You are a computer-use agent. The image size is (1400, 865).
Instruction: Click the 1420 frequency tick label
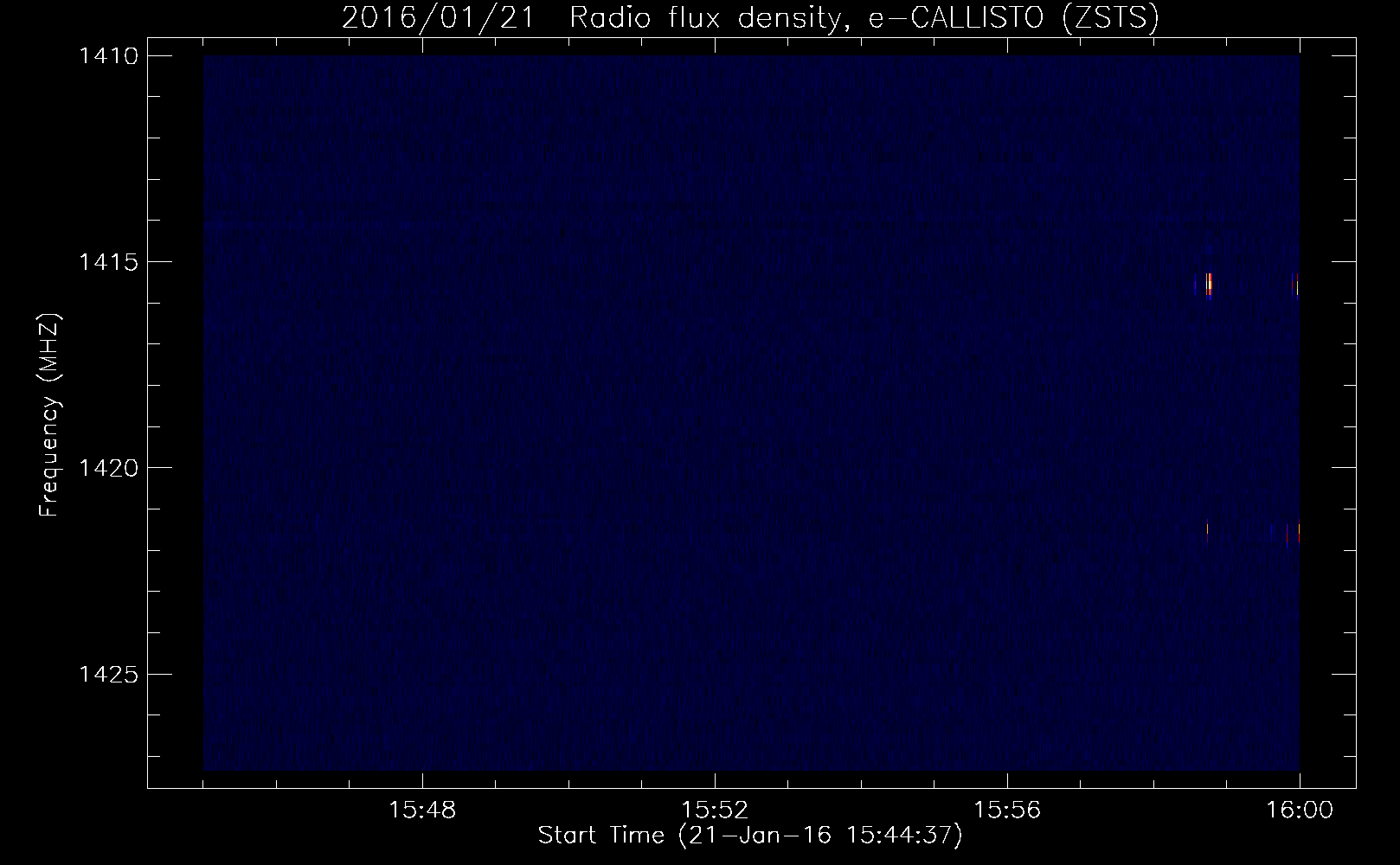(x=108, y=468)
